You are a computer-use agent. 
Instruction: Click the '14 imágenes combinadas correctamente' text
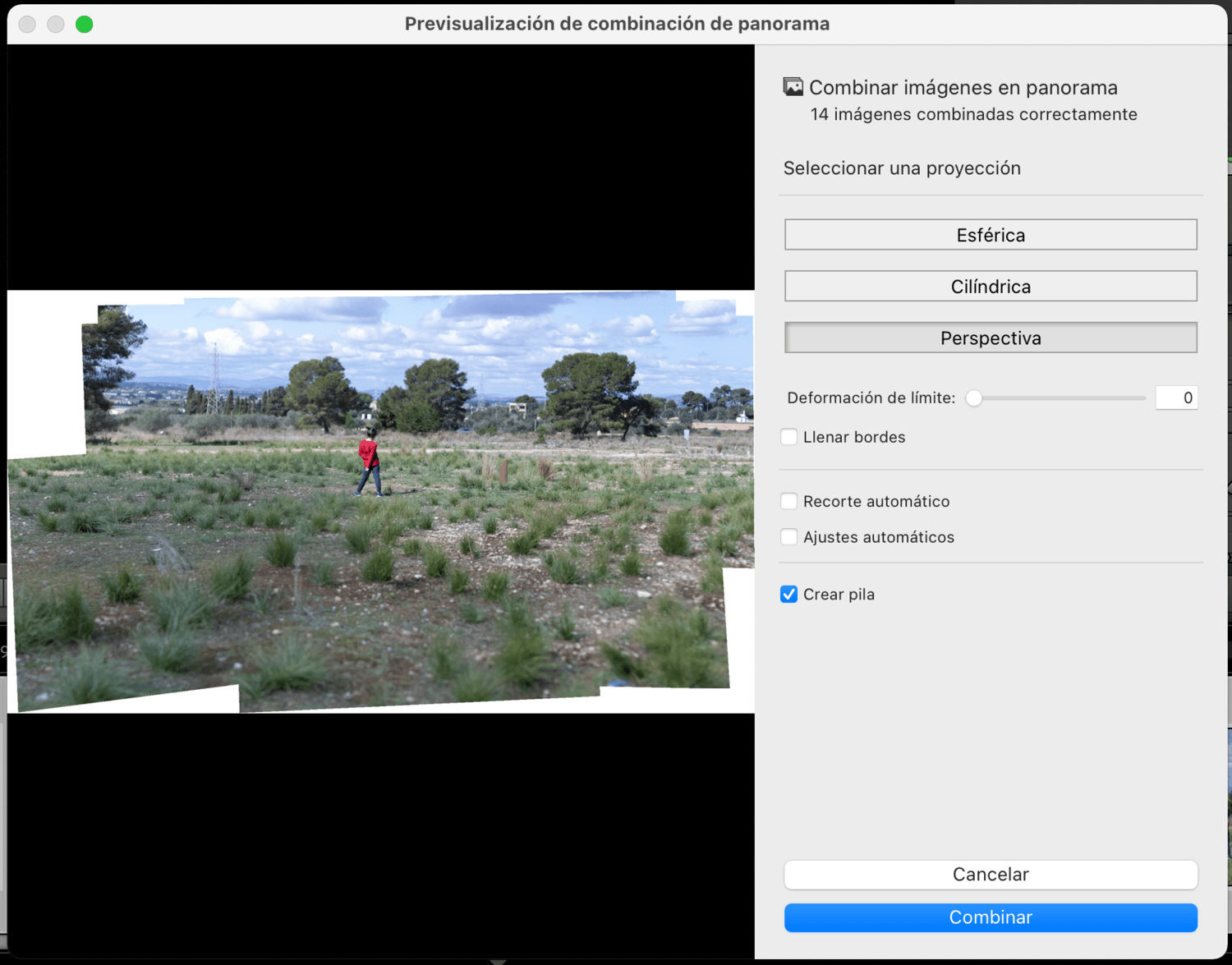[x=973, y=114]
